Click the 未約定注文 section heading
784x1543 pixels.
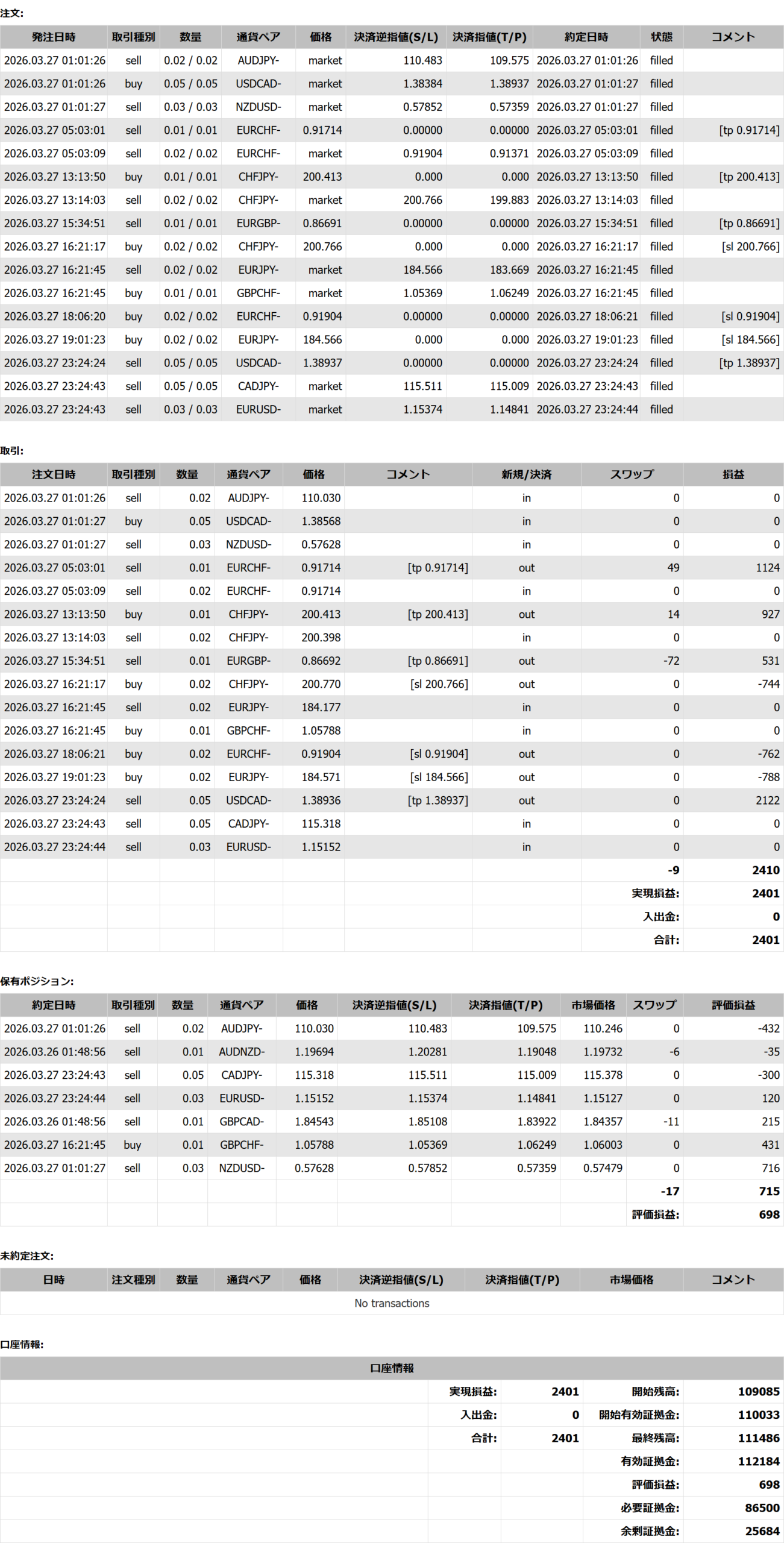27,1256
